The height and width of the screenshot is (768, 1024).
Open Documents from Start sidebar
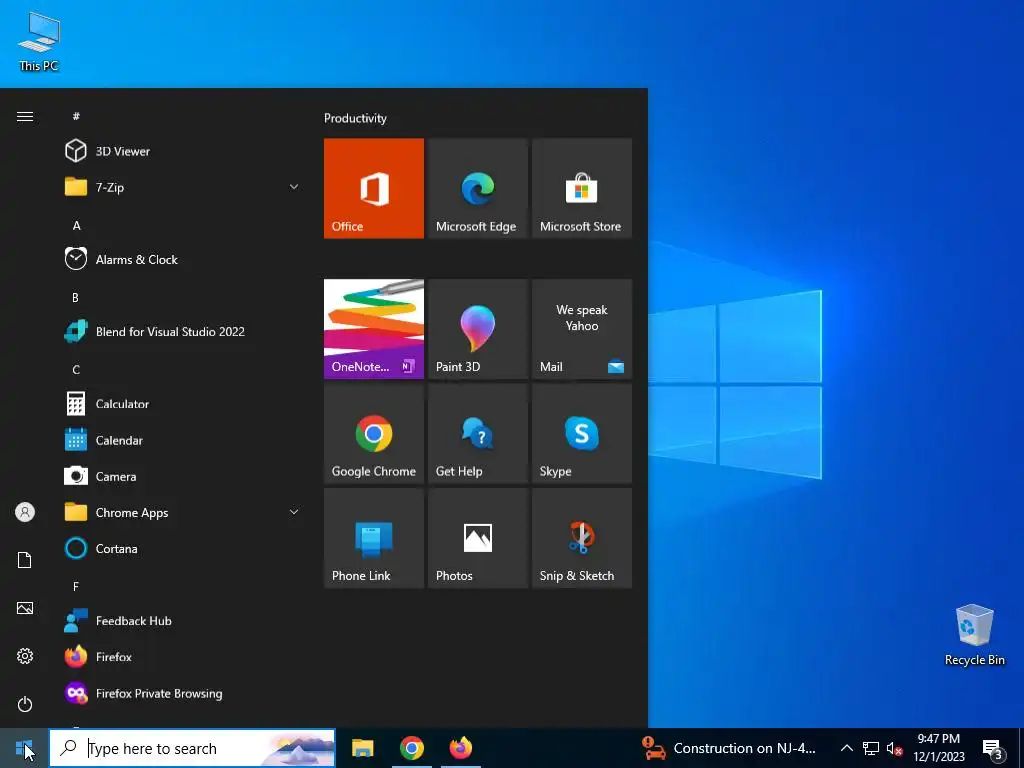pyautogui.click(x=25, y=560)
